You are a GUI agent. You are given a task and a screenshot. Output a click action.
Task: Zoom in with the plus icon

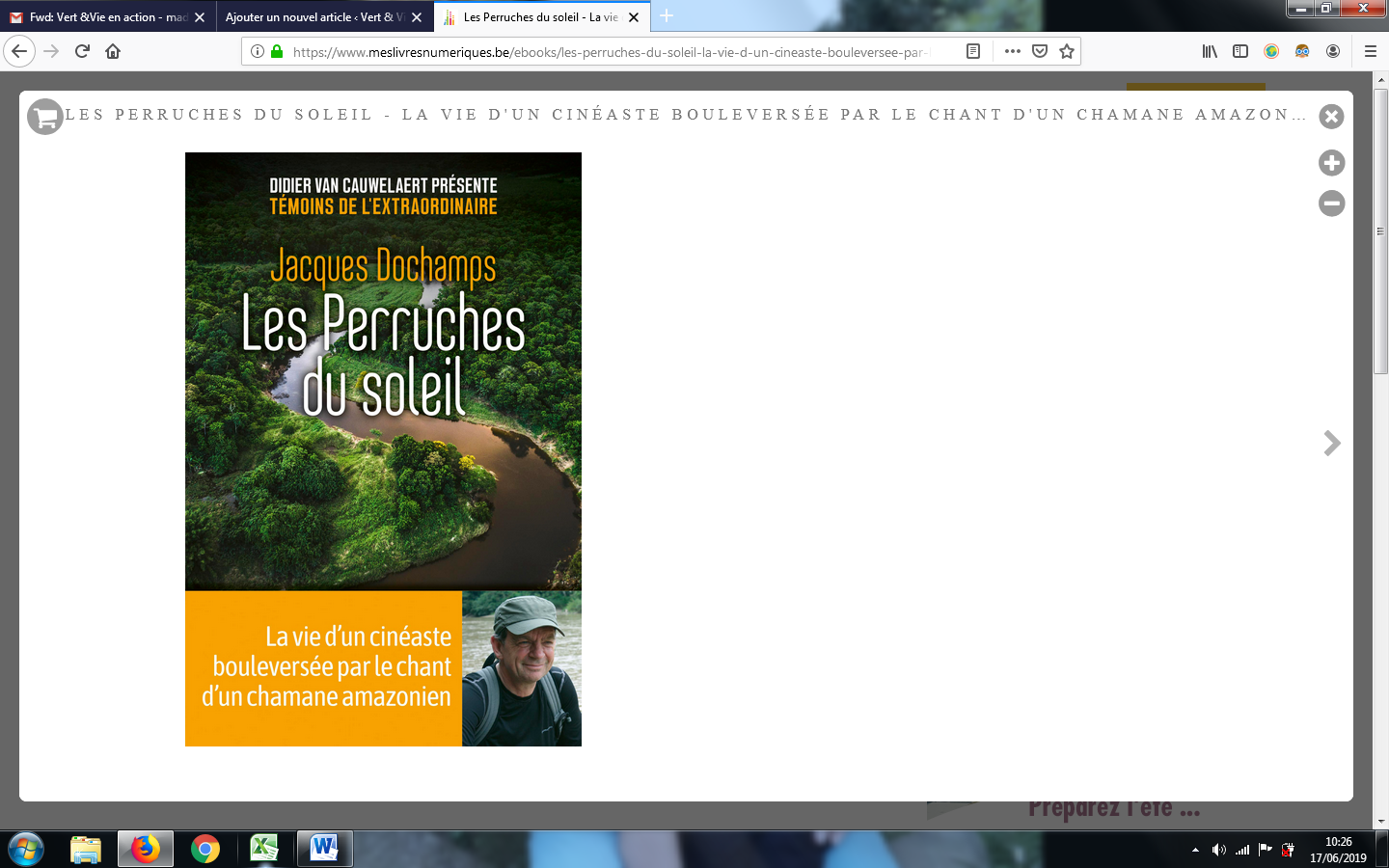1331,163
